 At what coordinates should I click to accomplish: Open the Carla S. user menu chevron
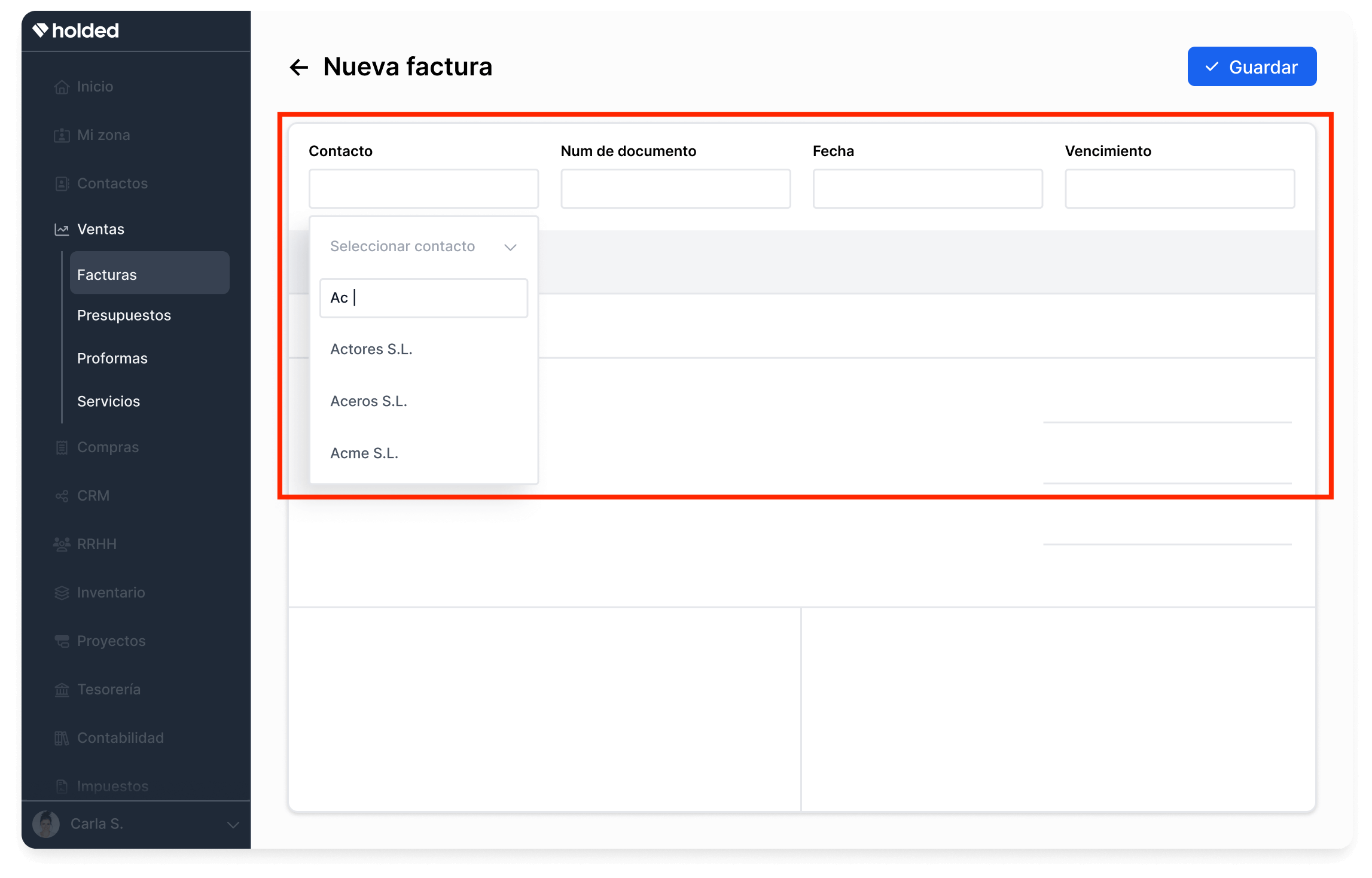(233, 824)
